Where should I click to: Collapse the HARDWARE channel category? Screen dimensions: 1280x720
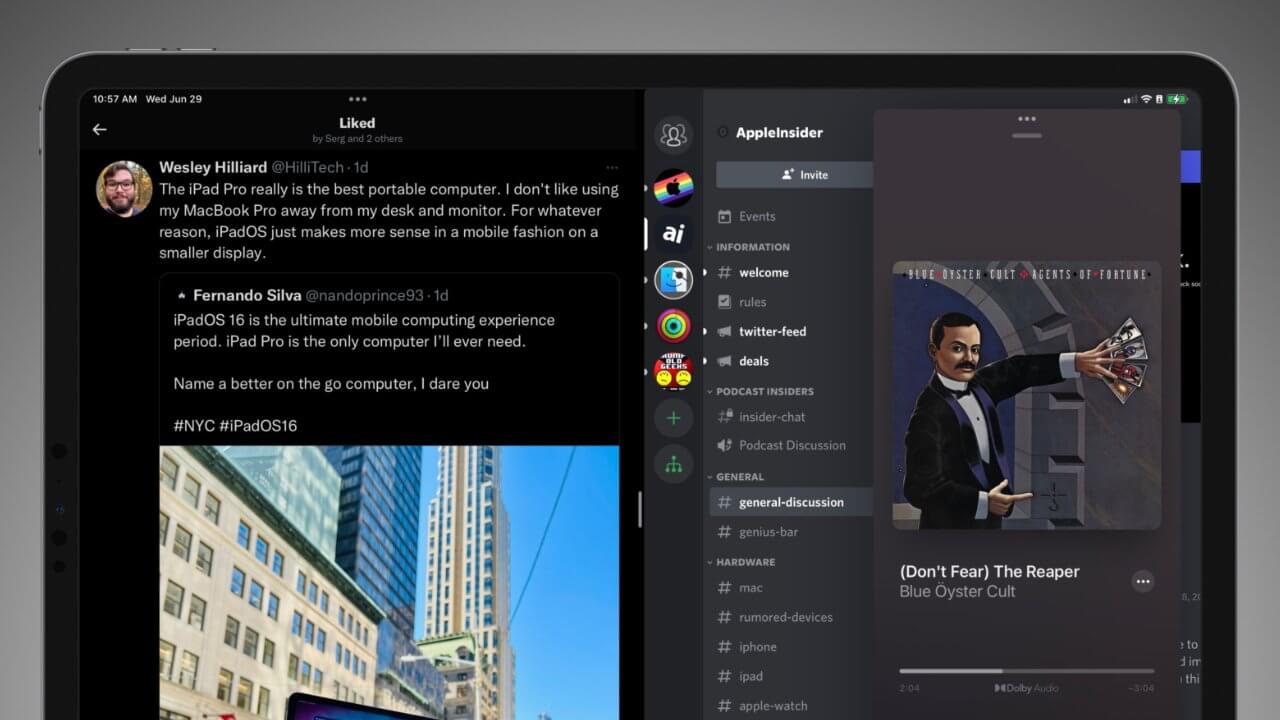point(745,562)
